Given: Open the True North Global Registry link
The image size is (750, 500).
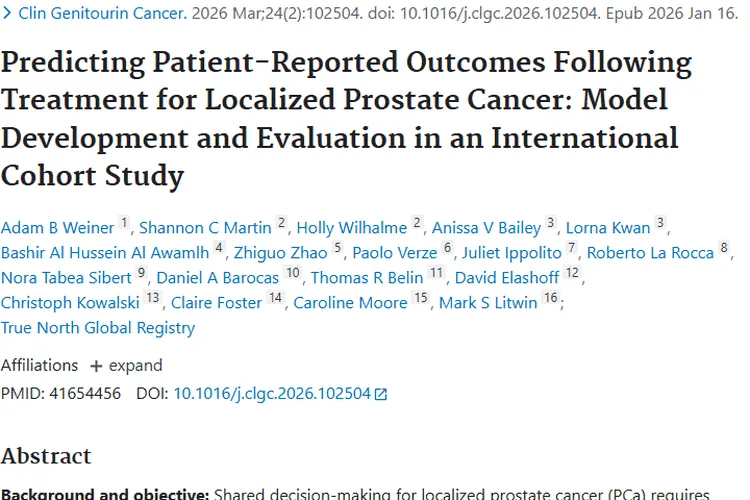Looking at the screenshot, I should (x=98, y=328).
